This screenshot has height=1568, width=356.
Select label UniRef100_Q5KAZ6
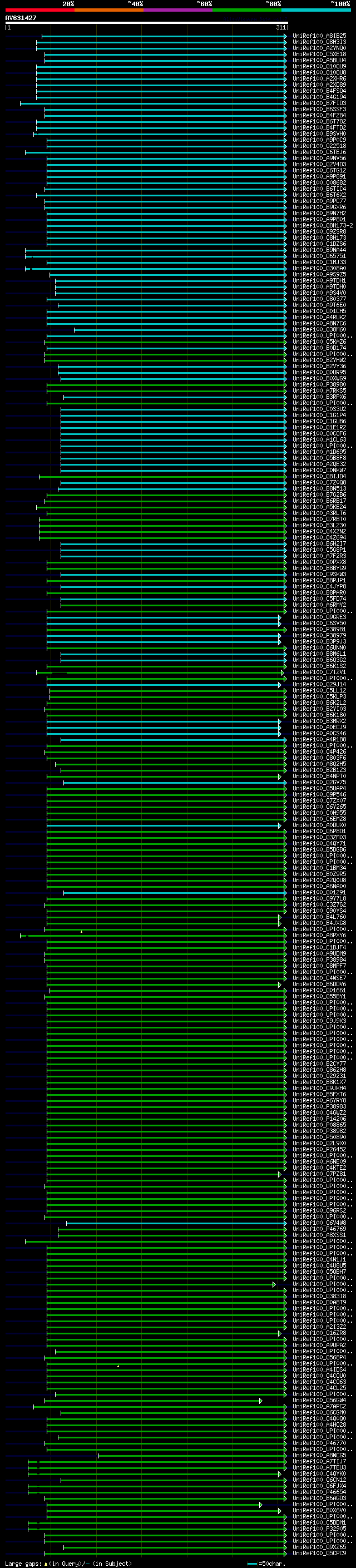tap(319, 342)
